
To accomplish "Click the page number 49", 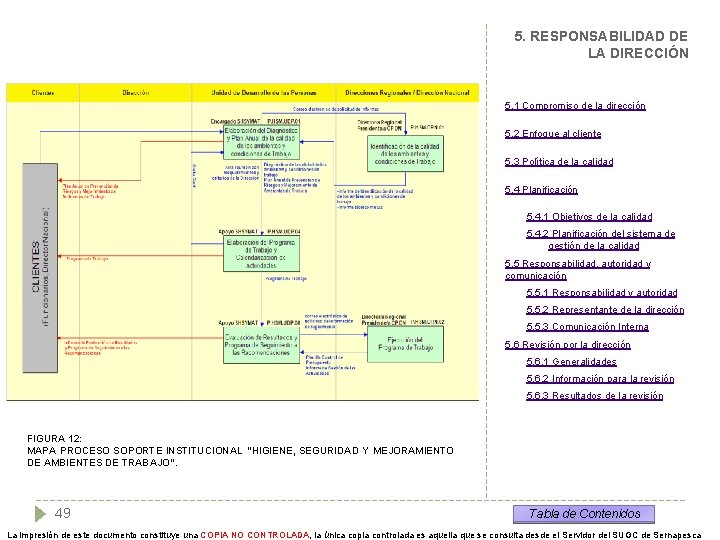I will tap(63, 513).
